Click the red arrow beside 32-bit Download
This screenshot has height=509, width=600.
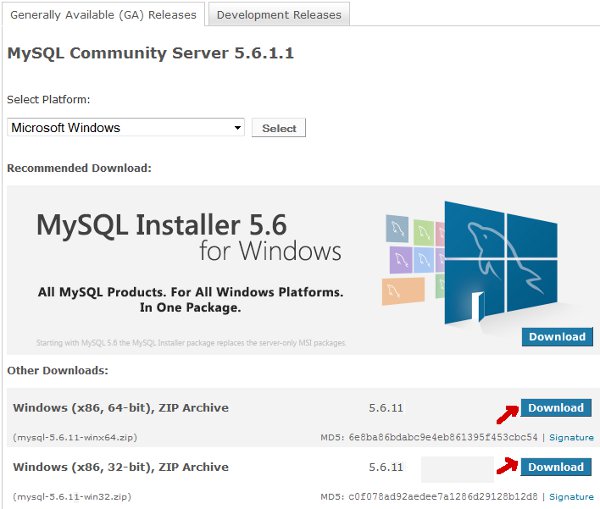[507, 468]
